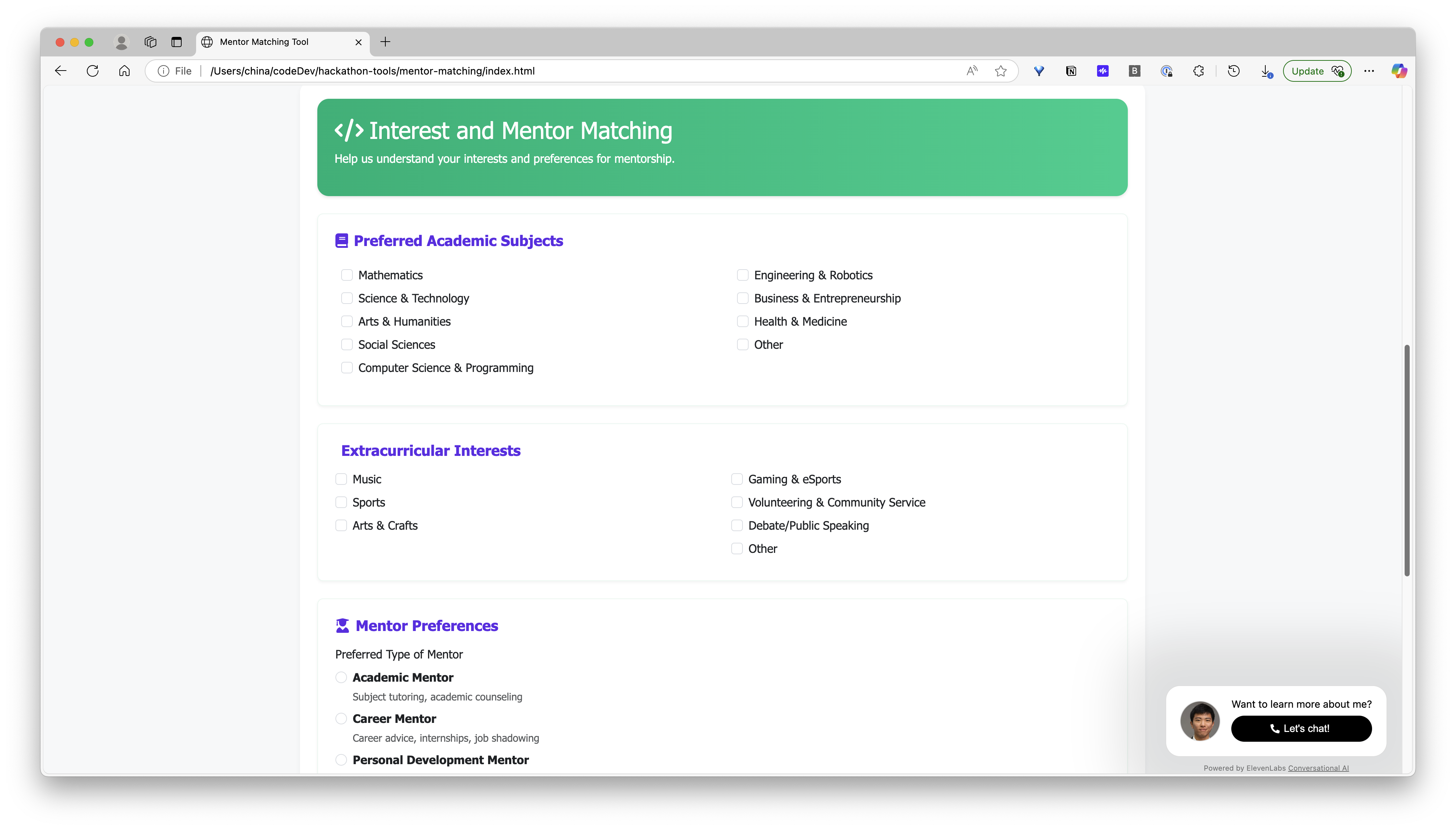Click the Read aloud icon in address bar
This screenshot has width=1456, height=830.
click(x=972, y=71)
